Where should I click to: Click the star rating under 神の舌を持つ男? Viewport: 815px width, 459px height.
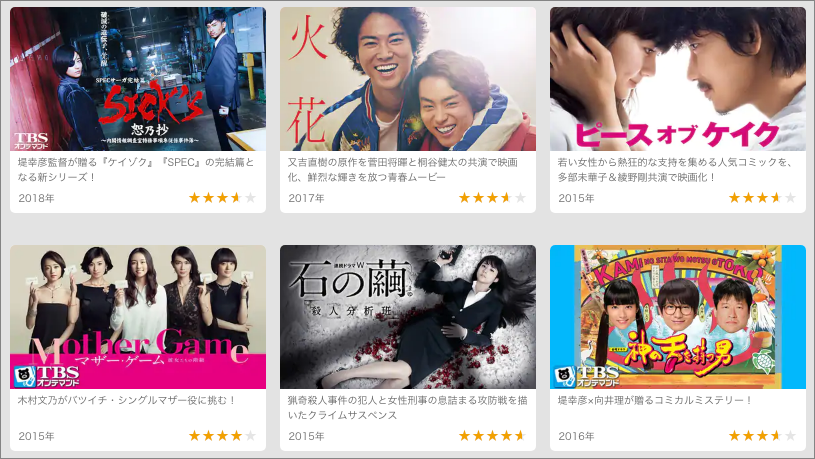[x=762, y=436]
